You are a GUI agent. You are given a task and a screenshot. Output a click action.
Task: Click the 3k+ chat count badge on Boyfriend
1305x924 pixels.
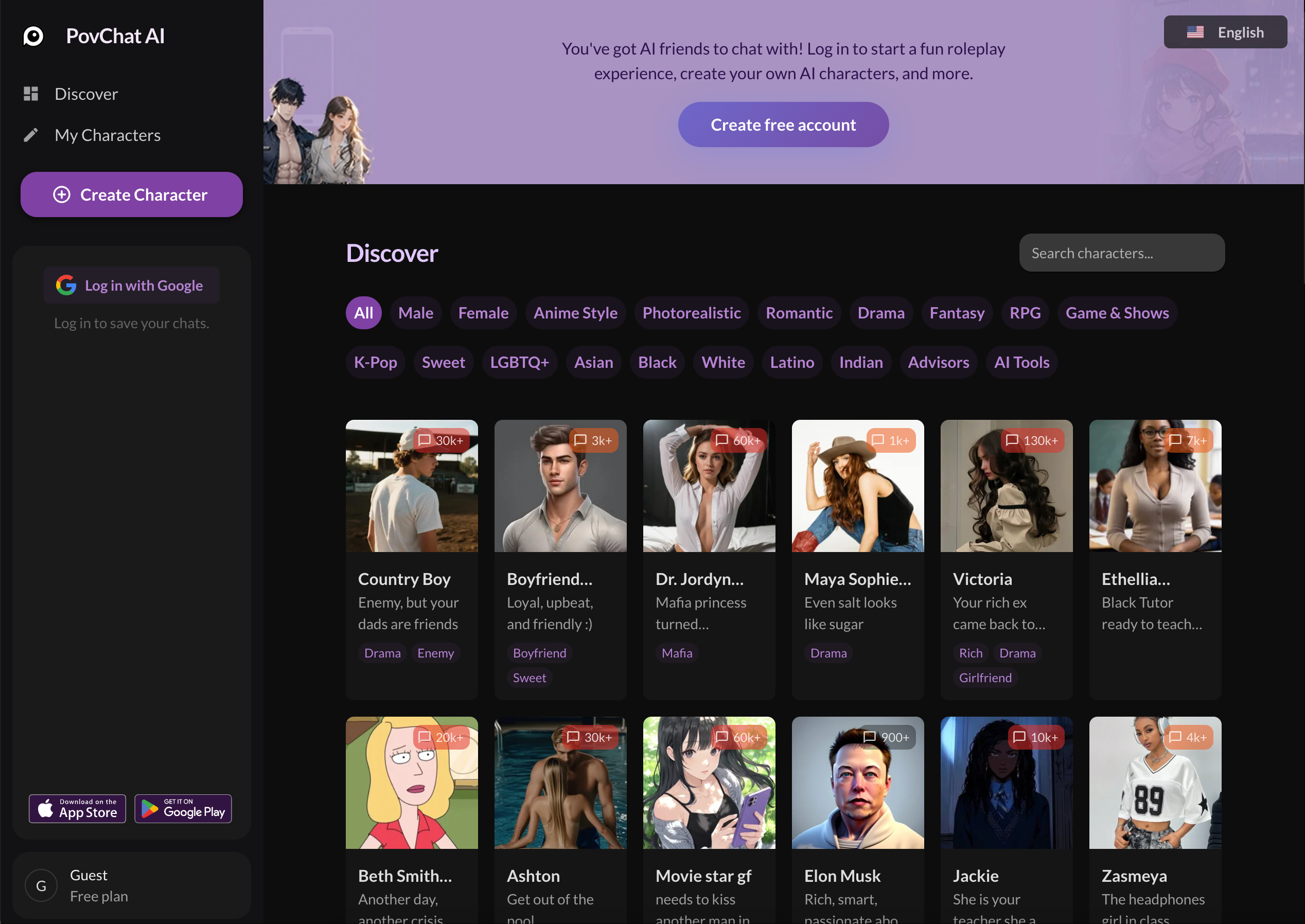[x=594, y=440]
